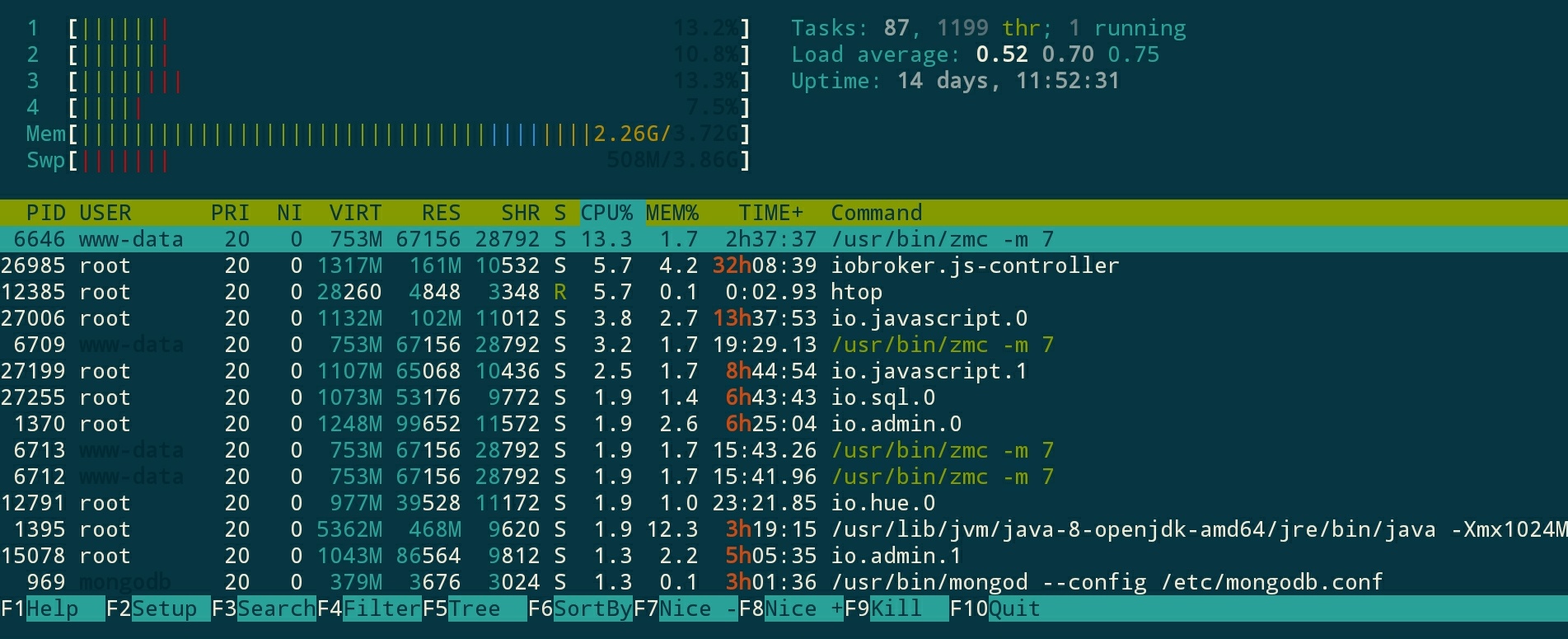Screen dimensions: 1568x639
Task: Click F9 Kill in the footer
Action: pos(896,608)
